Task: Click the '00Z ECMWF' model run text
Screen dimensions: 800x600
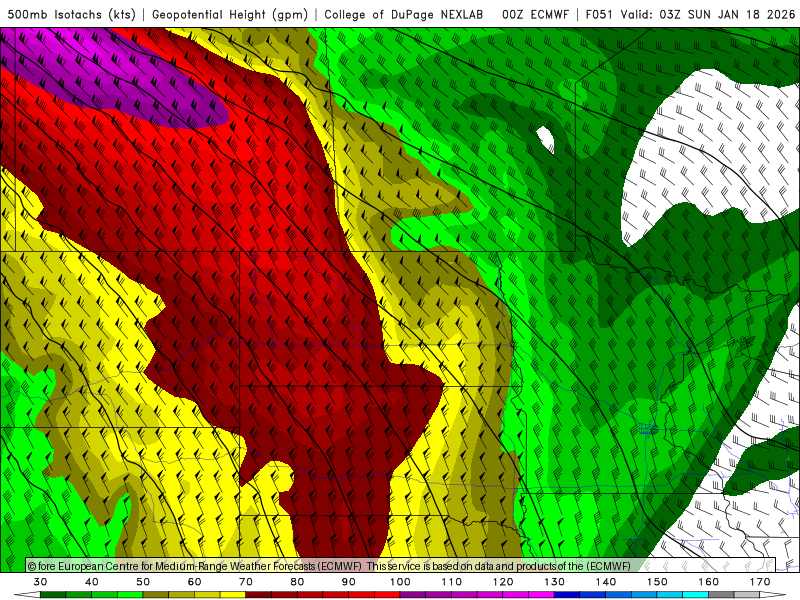Action: pyautogui.click(x=535, y=14)
